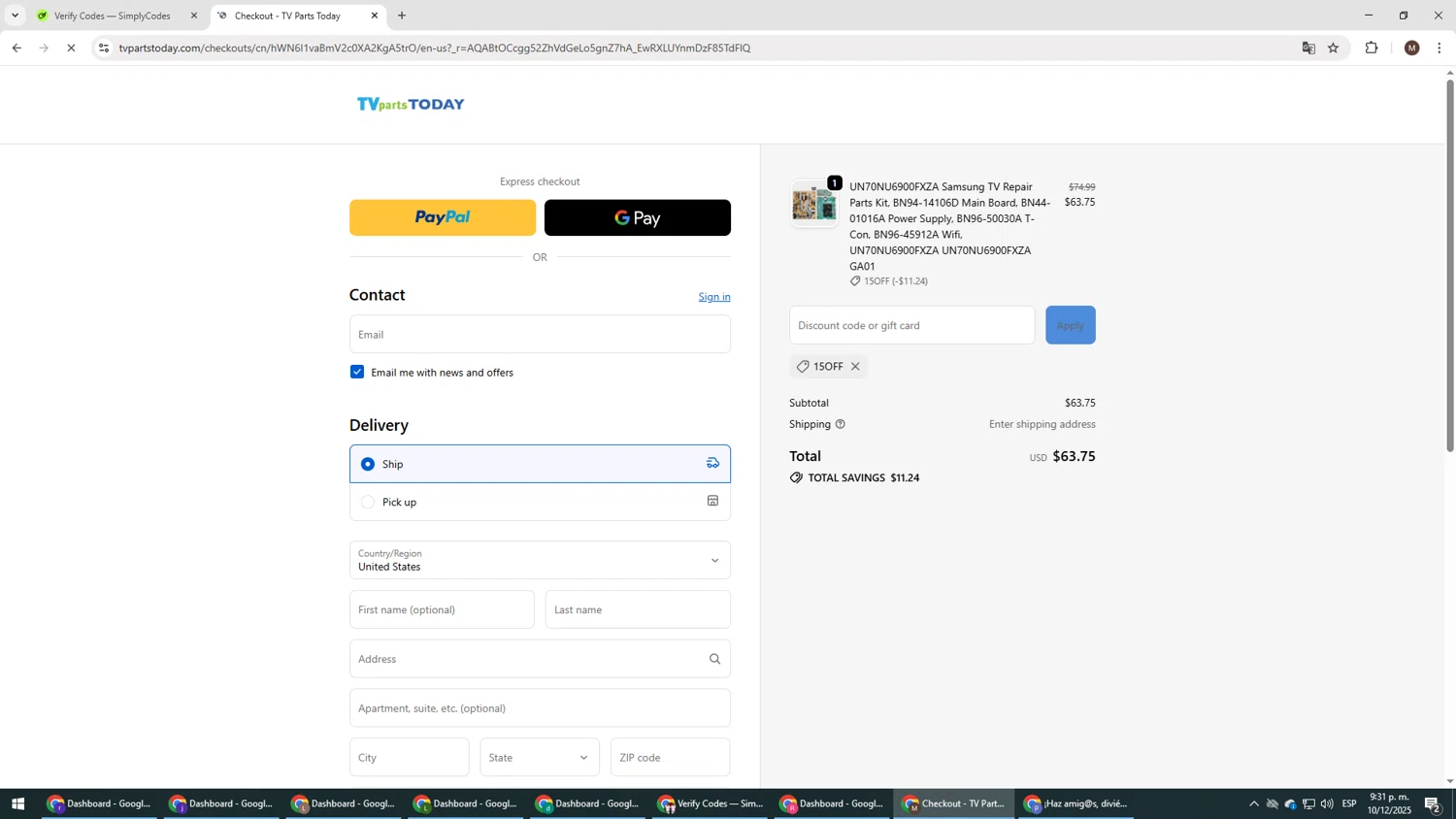Remove the 15OFF discount code

pyautogui.click(x=855, y=367)
